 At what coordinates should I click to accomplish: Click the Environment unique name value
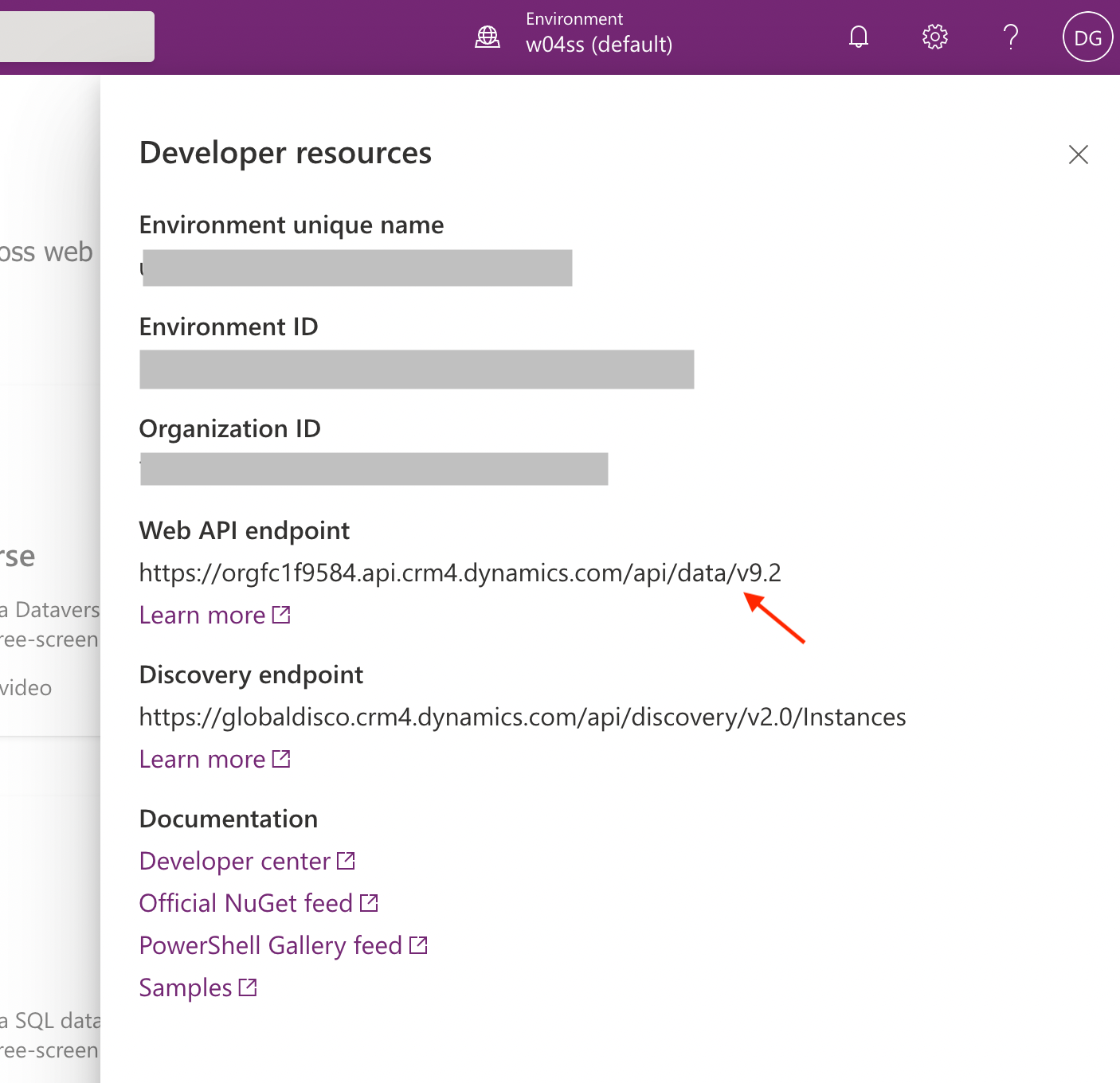click(356, 268)
